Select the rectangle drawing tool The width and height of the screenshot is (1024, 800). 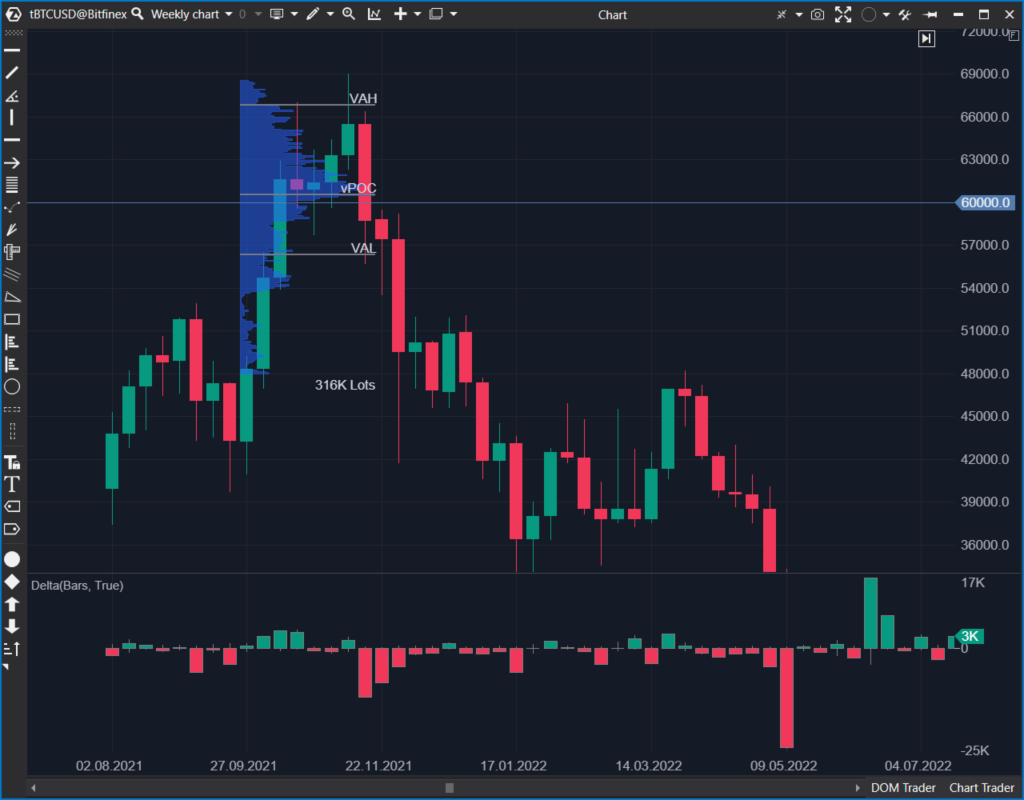coord(12,318)
